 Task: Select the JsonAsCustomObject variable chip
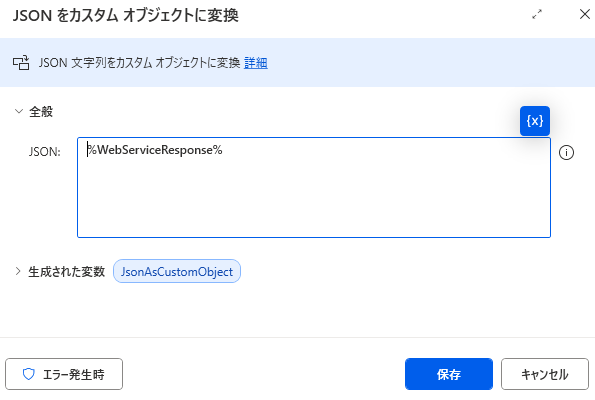[x=177, y=271]
